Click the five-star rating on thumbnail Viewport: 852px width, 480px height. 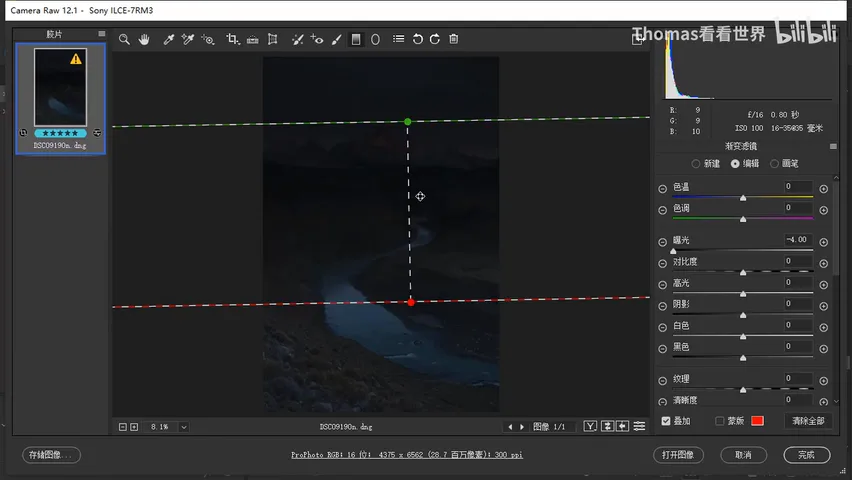click(x=60, y=133)
